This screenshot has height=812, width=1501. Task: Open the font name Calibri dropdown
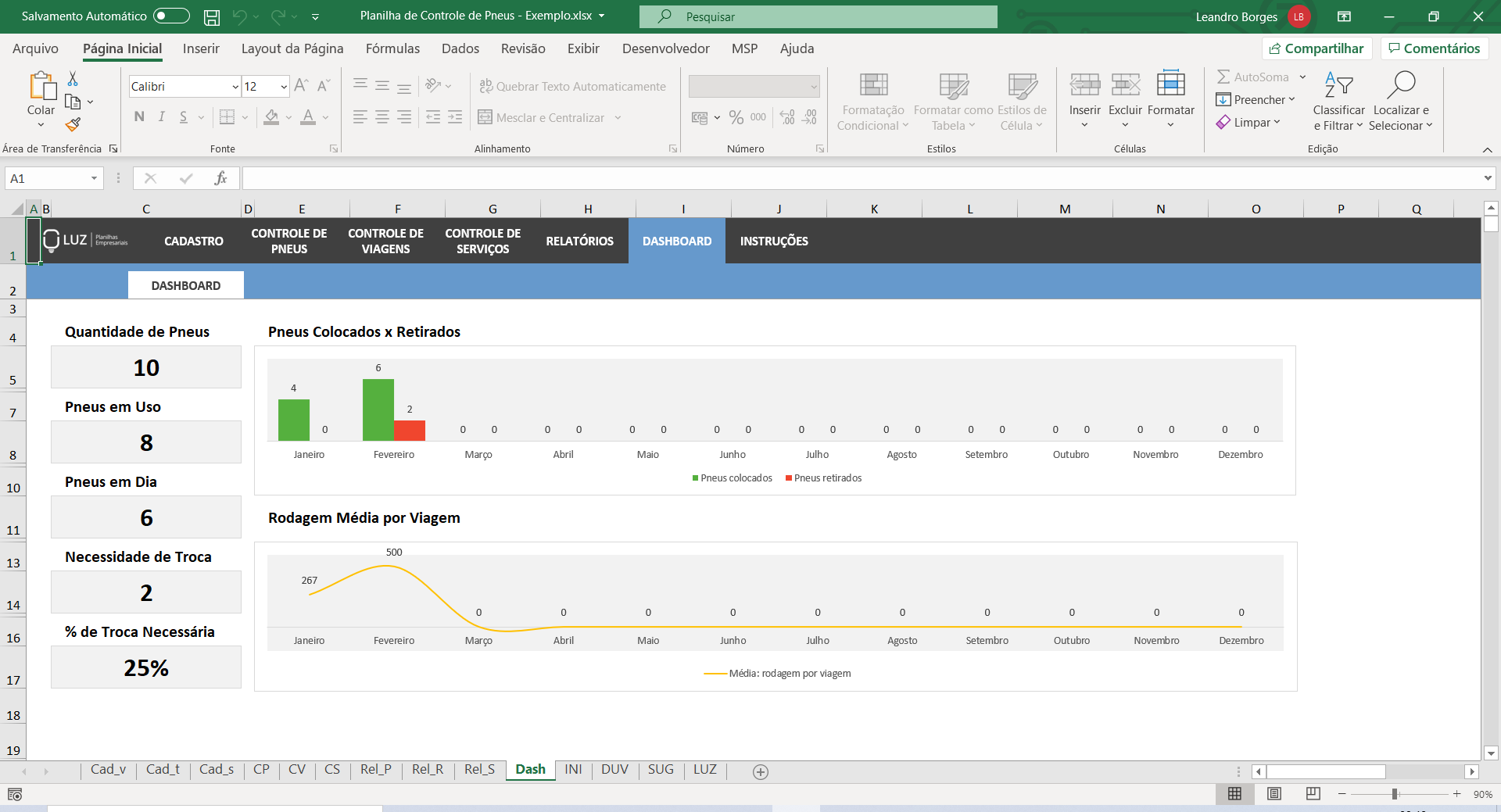point(235,87)
